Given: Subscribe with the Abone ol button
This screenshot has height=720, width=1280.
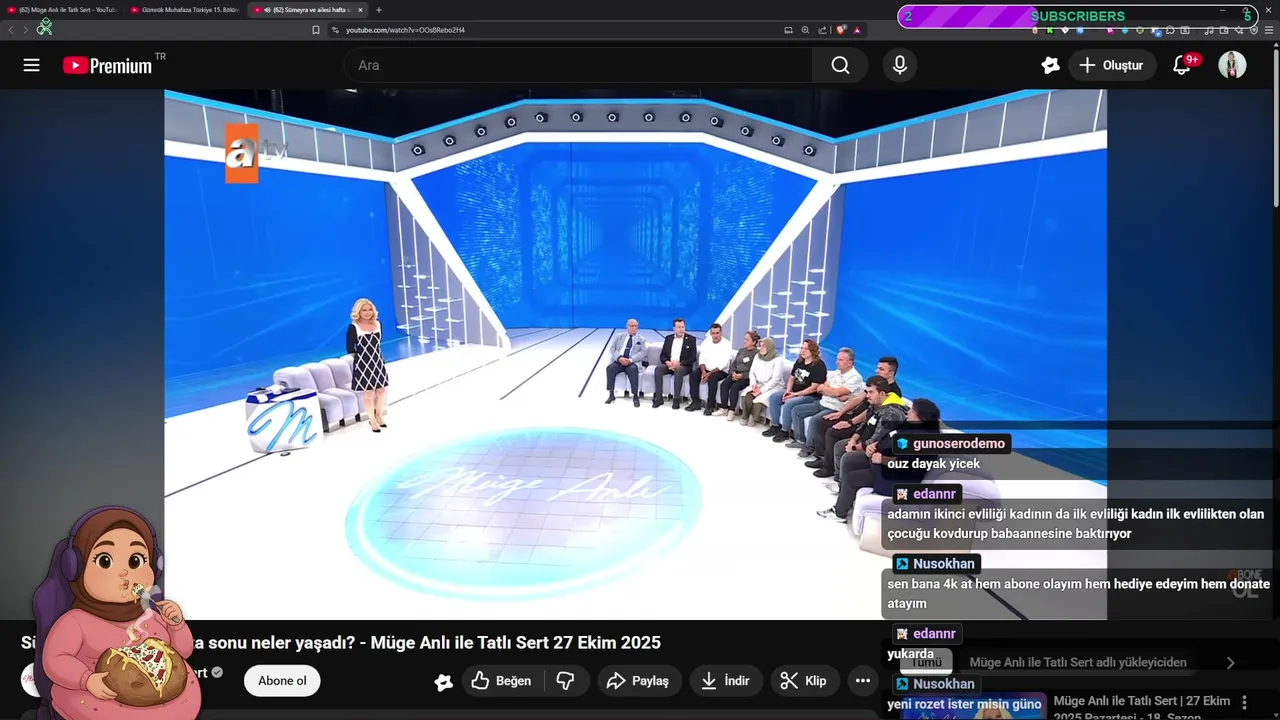Looking at the screenshot, I should pyautogui.click(x=282, y=681).
